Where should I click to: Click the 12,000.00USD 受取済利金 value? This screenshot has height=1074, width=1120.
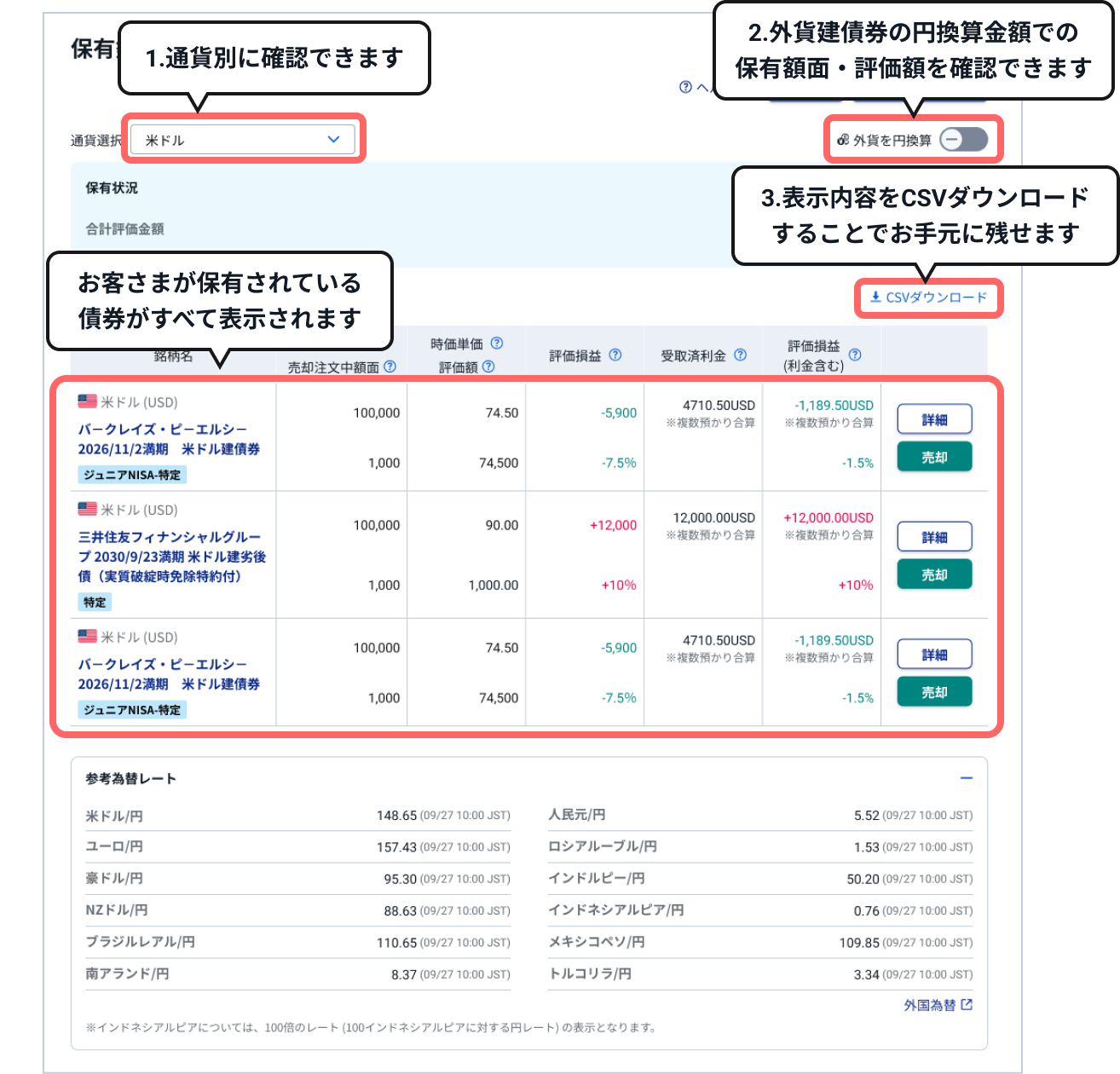[714, 517]
